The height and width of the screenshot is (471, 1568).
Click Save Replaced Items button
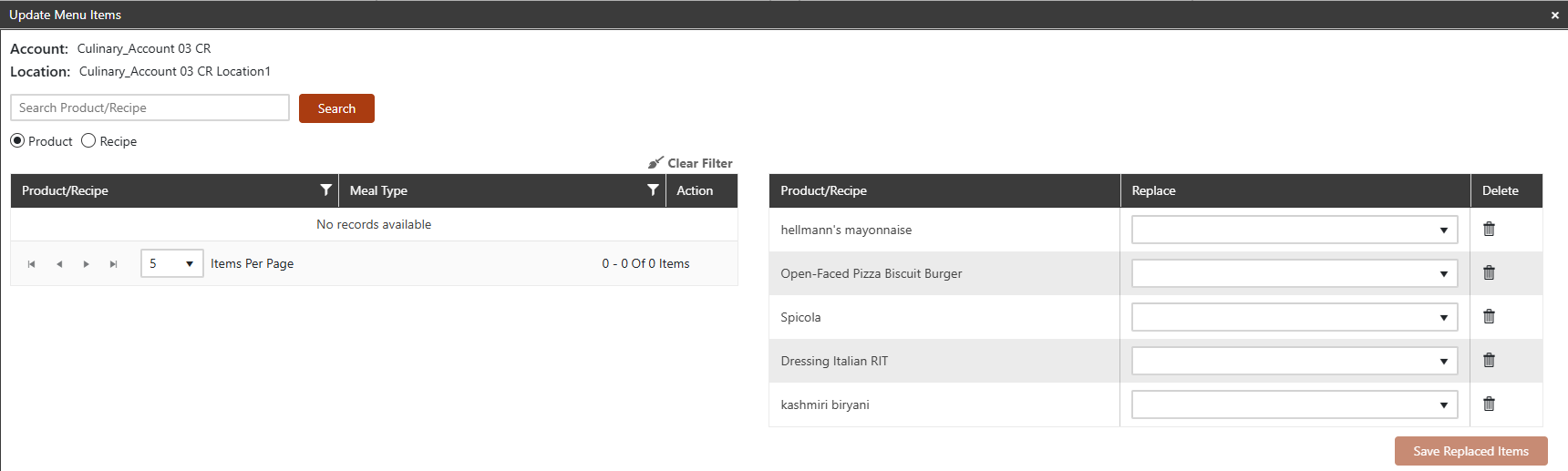1470,451
